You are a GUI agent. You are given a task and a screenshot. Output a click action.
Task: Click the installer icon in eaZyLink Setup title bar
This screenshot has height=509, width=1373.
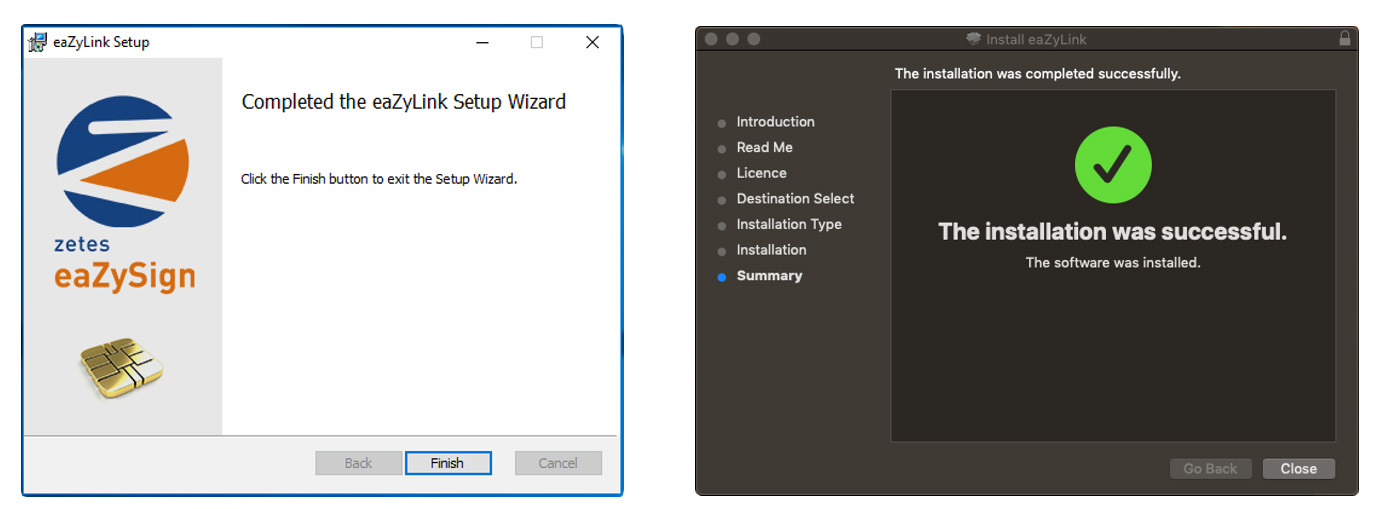click(37, 42)
